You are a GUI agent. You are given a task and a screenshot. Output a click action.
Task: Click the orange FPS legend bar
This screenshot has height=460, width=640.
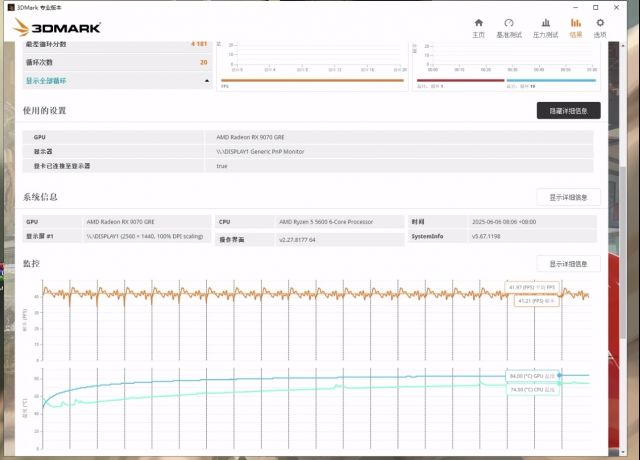tap(312, 80)
